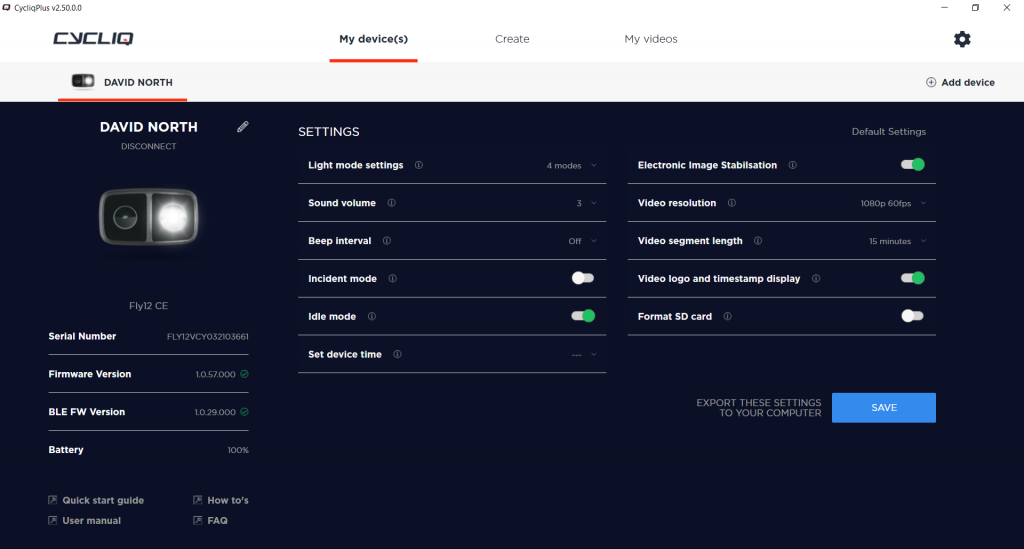Switch to the My device(s) tab
Image resolution: width=1024 pixels, height=549 pixels.
tap(374, 39)
